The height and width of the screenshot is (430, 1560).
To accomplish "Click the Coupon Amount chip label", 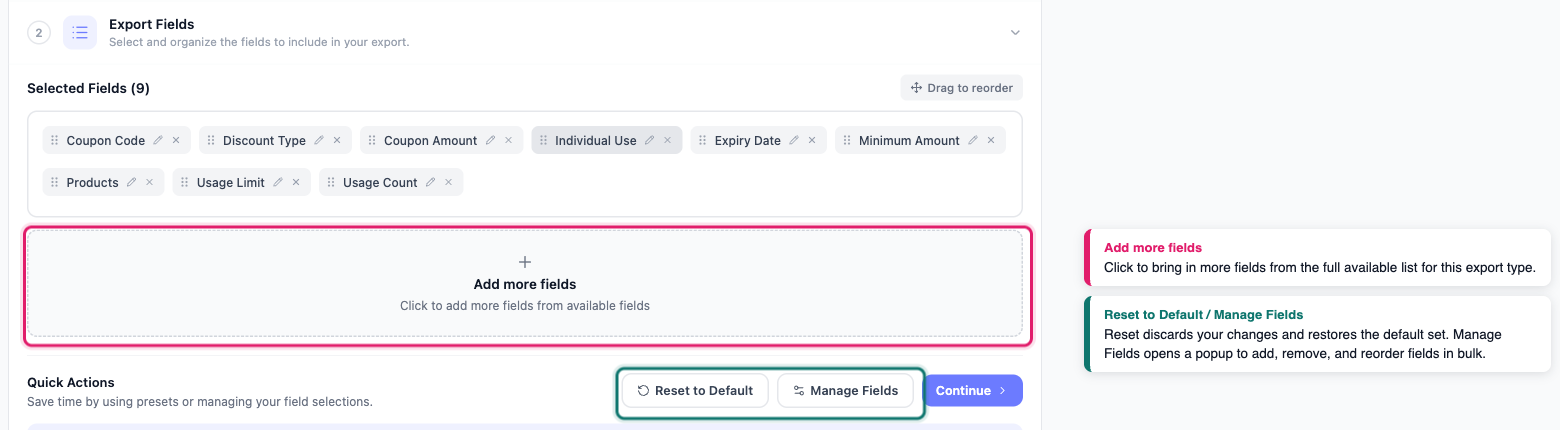I will point(431,141).
